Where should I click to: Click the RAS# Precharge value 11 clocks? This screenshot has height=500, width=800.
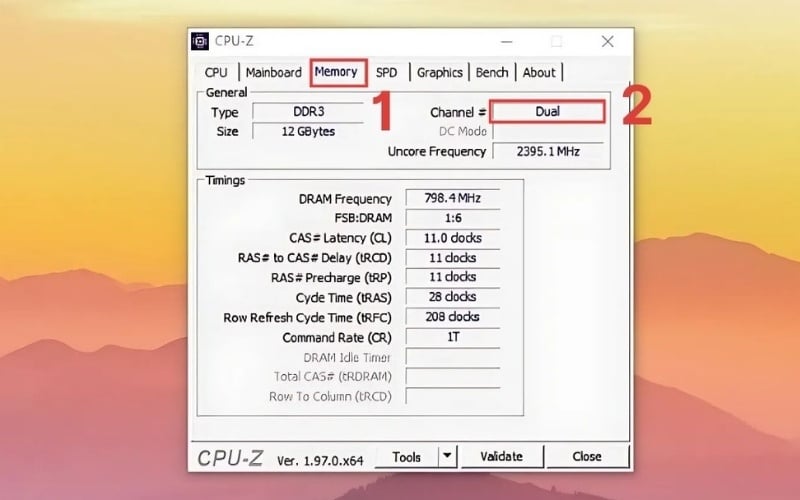(x=453, y=277)
